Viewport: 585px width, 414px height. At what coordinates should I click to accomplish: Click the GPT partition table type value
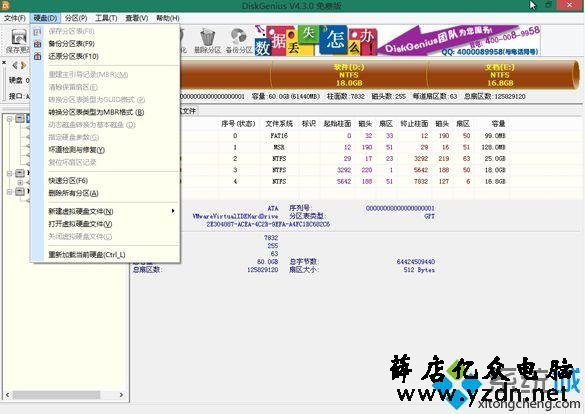point(429,216)
